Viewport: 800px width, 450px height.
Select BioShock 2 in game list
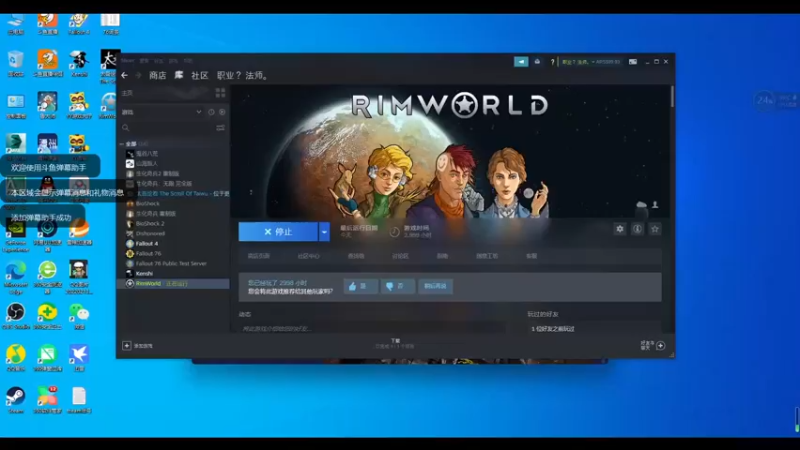150,223
